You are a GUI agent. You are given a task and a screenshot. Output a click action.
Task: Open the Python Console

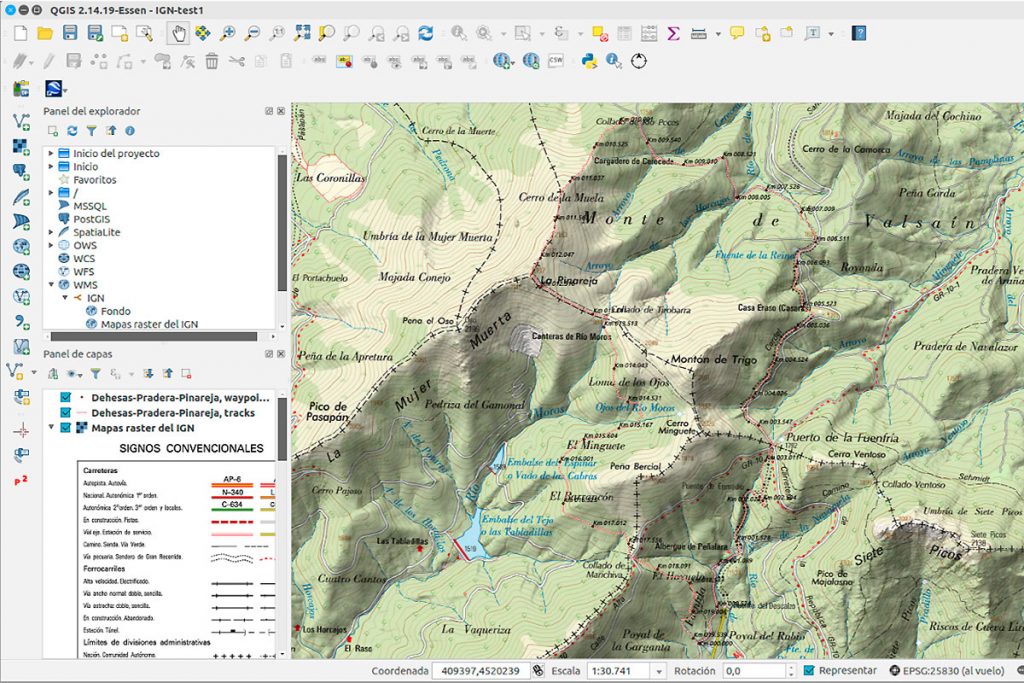click(588, 62)
